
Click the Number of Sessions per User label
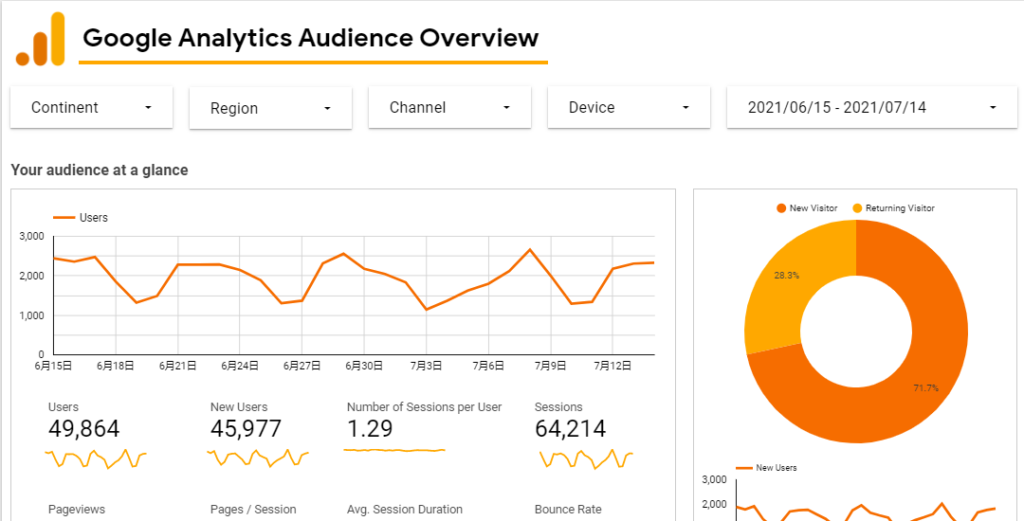point(424,407)
